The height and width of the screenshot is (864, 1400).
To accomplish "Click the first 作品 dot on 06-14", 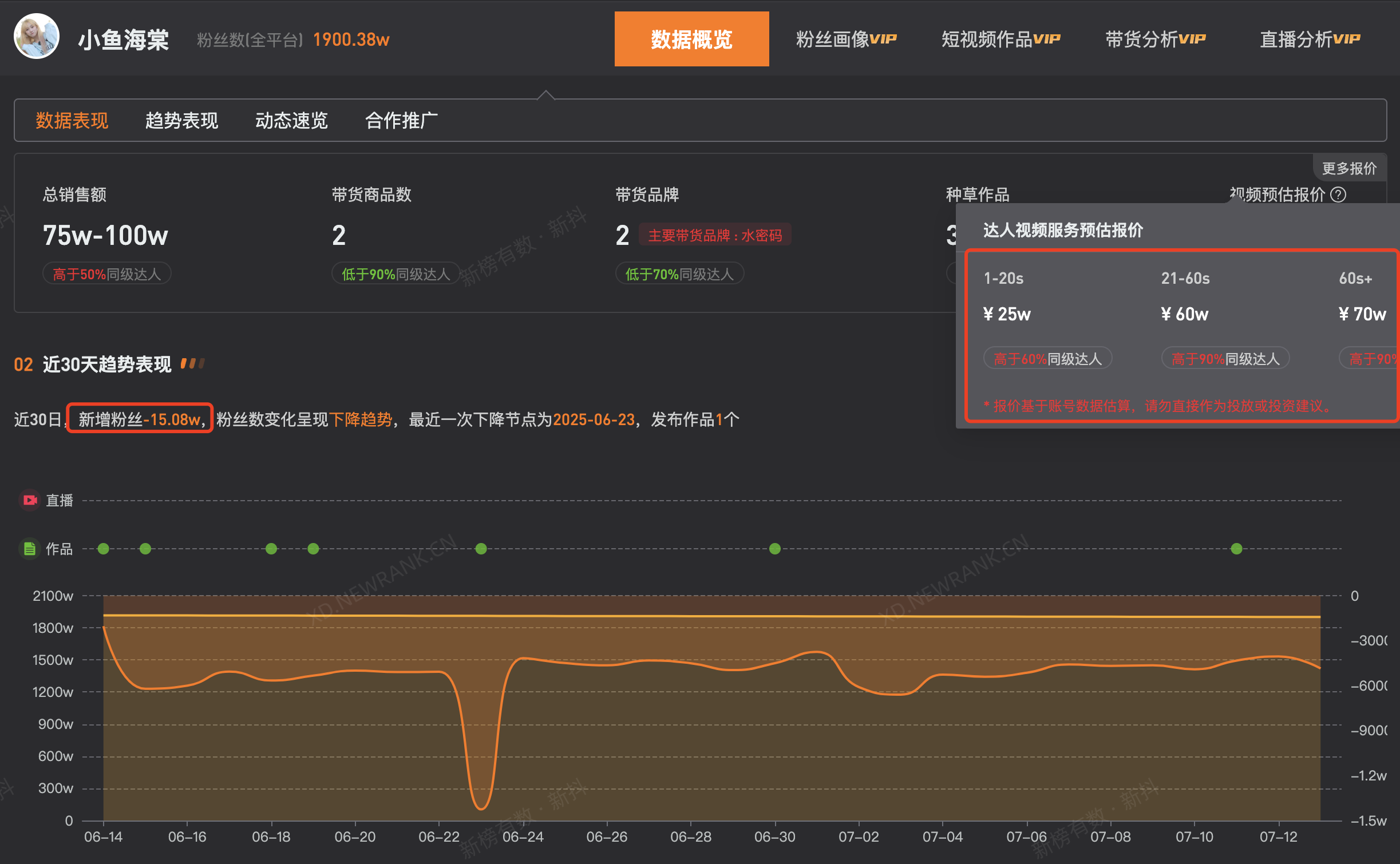I will [104, 549].
